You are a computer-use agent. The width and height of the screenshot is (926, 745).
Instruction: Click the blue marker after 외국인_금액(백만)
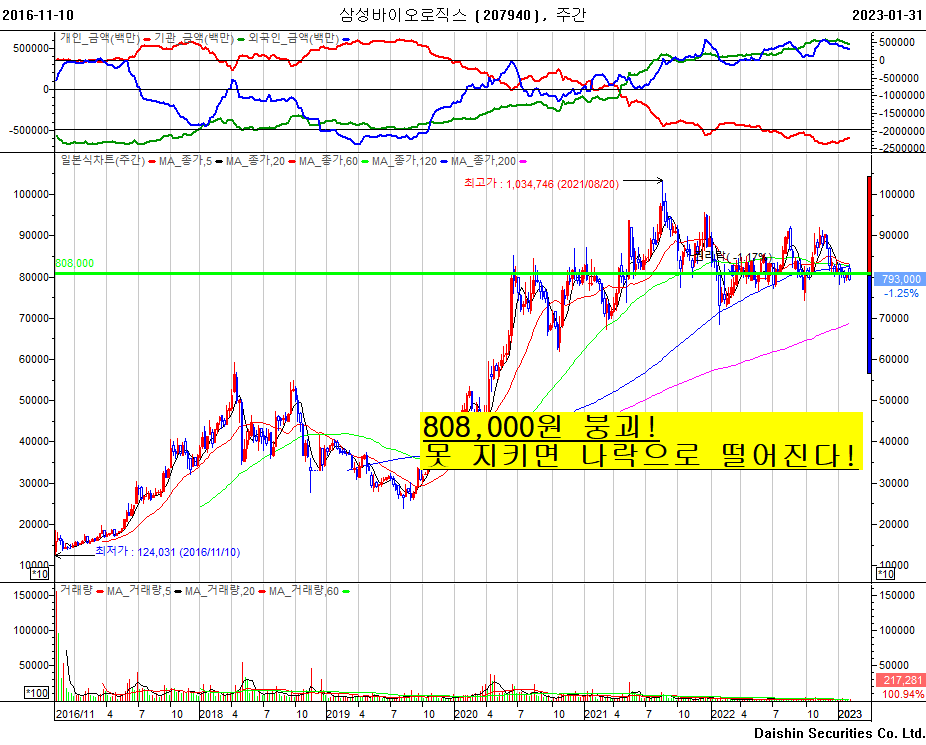(345, 40)
